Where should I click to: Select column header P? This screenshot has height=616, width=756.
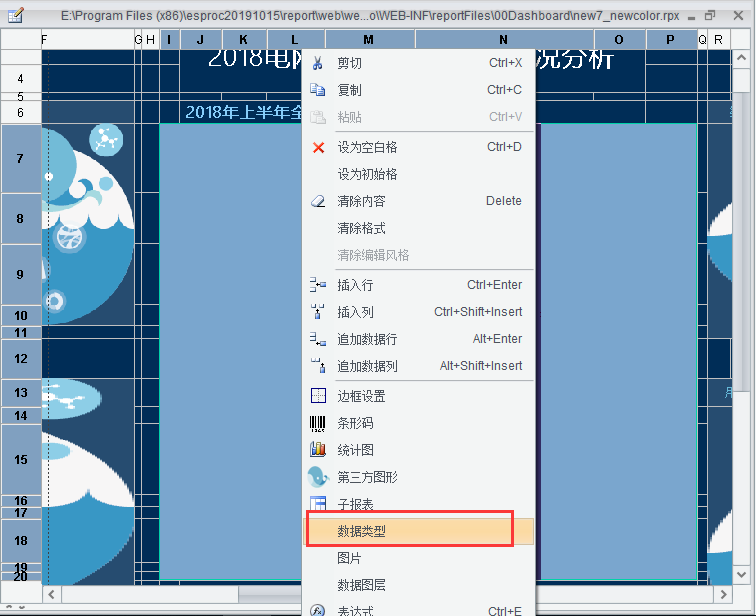671,40
